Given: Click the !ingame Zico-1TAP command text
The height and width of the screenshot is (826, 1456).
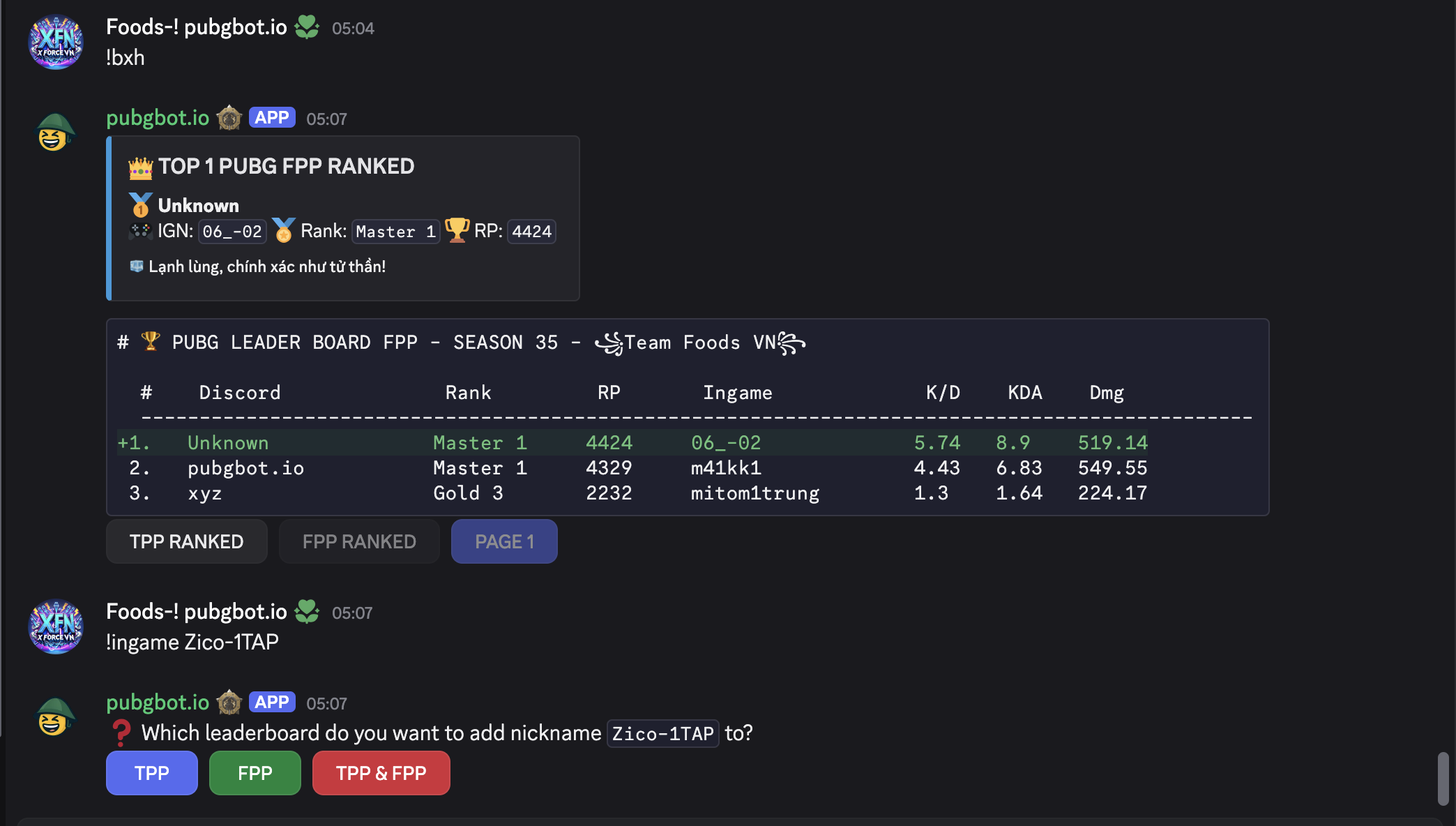Looking at the screenshot, I should (x=192, y=642).
